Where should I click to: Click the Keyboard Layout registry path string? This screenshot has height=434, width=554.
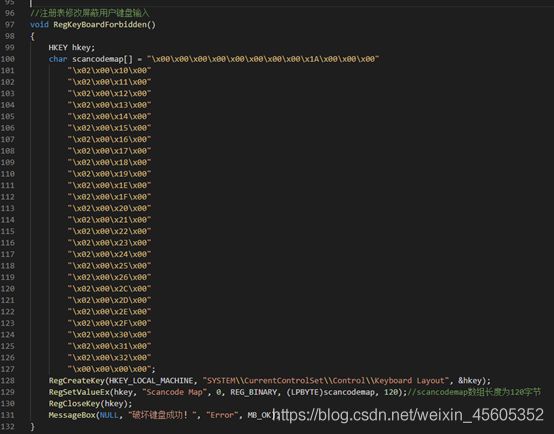(x=325, y=381)
